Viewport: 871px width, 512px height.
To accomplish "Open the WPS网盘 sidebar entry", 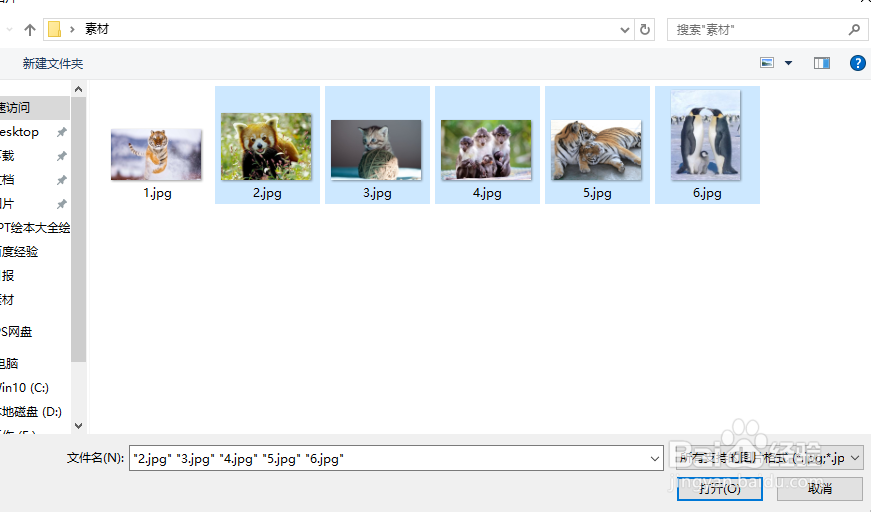I will click(16, 332).
